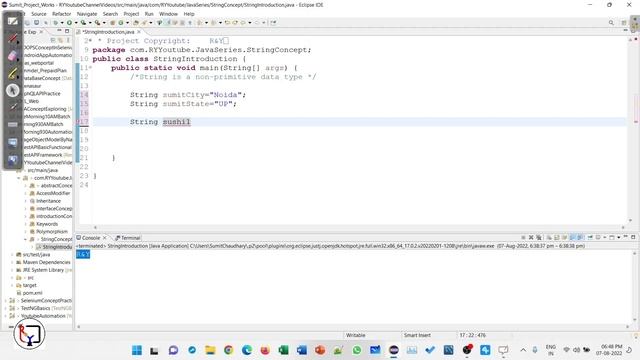Click Smart Insert in status bar
Screen dimensions: 640x360
[x=417, y=335]
